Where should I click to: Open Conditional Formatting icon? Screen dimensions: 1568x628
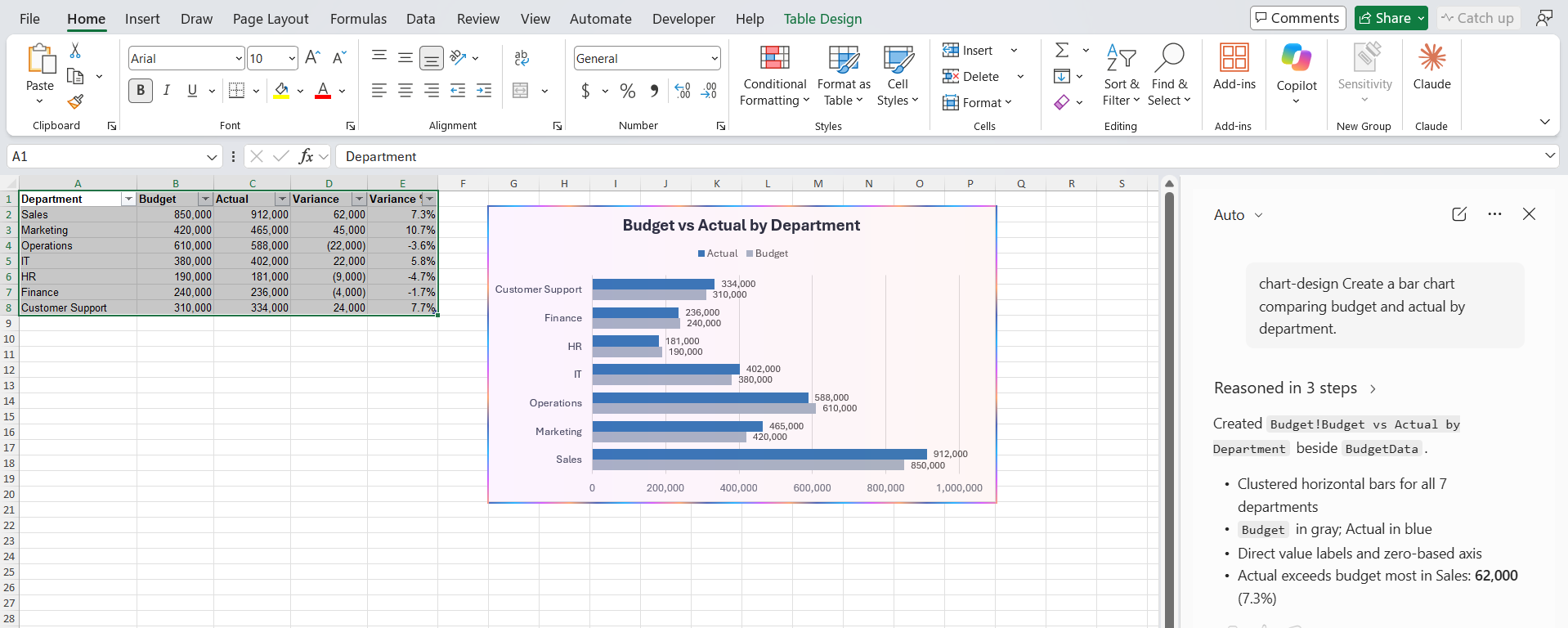pos(775,58)
